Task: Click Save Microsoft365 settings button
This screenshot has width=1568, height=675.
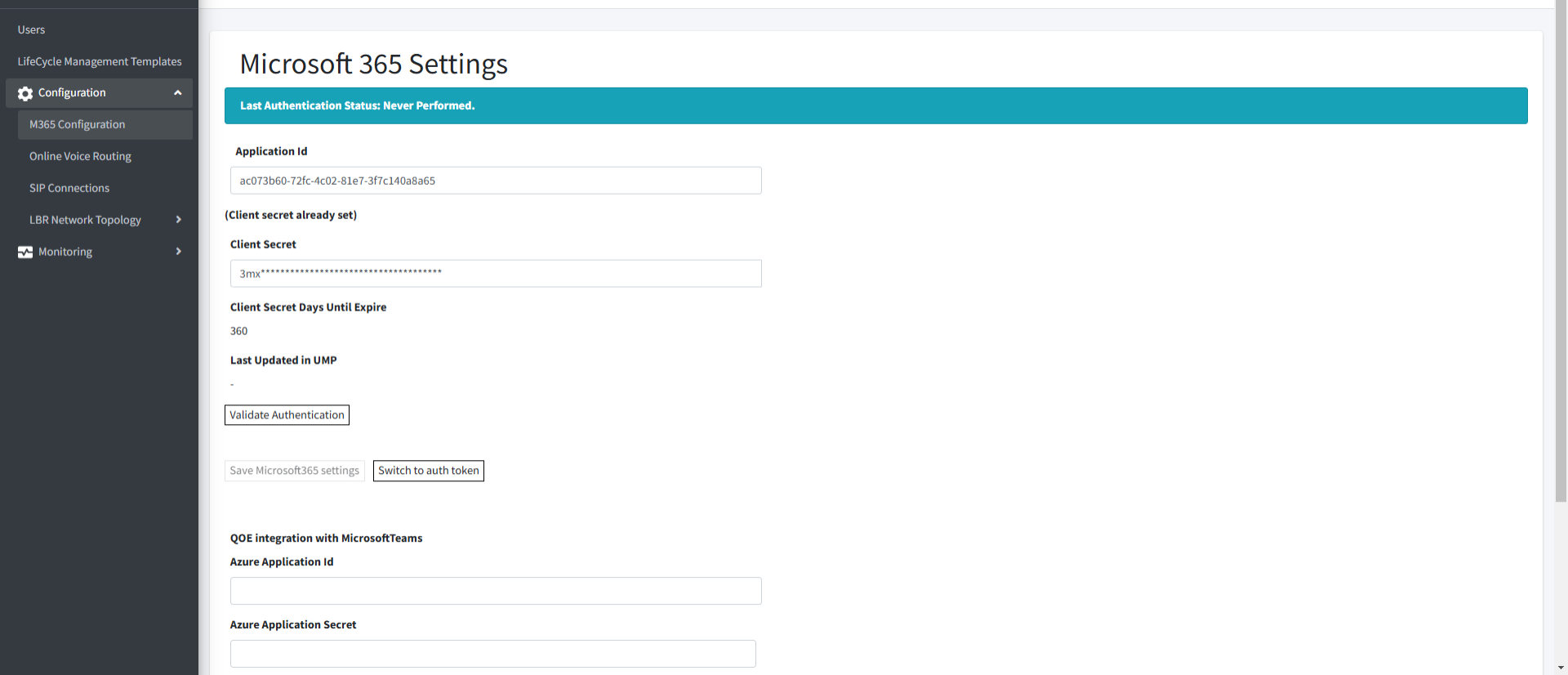Action: [294, 471]
